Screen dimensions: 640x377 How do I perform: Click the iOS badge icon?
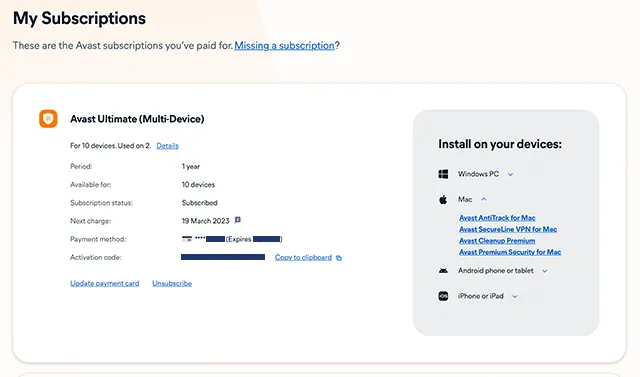(x=443, y=296)
